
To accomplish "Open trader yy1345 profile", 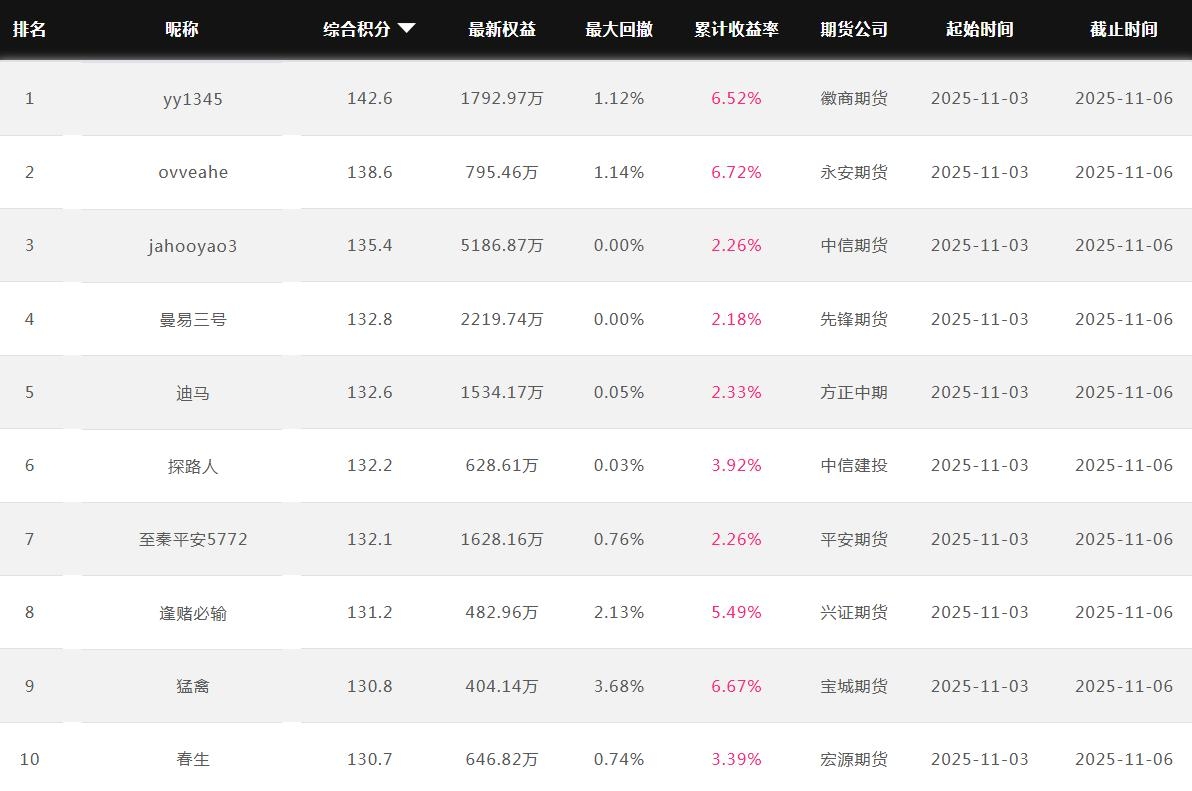I will [x=193, y=98].
